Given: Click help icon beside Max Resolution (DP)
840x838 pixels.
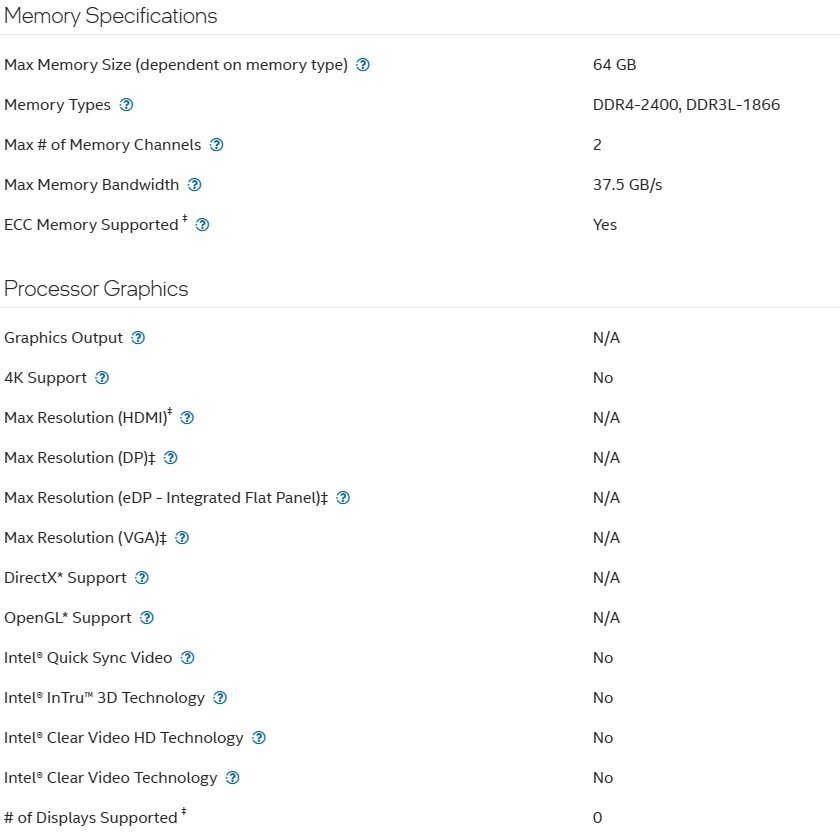Looking at the screenshot, I should (x=170, y=458).
